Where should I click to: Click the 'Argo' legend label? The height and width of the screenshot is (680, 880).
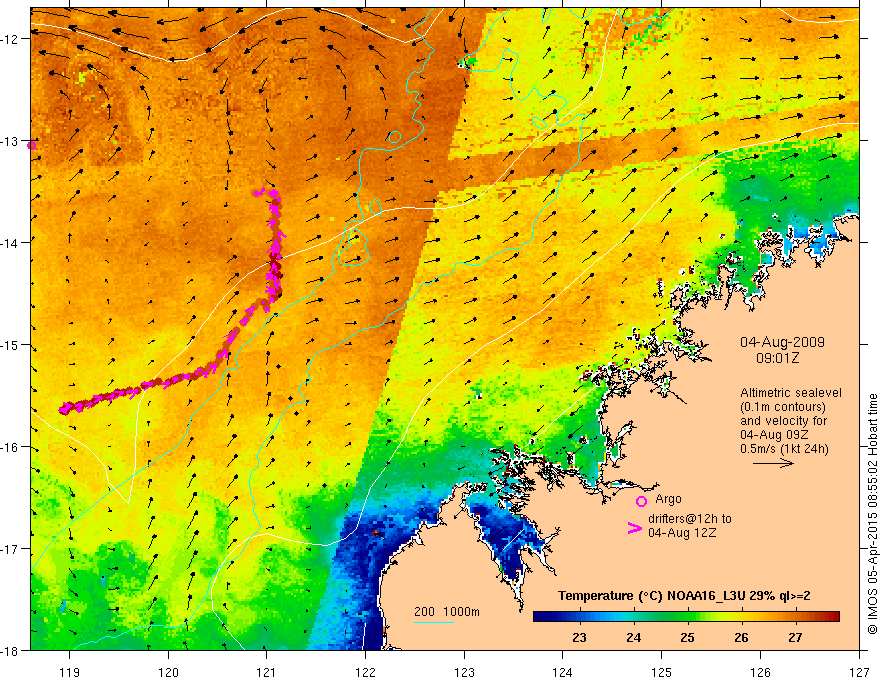[668, 499]
